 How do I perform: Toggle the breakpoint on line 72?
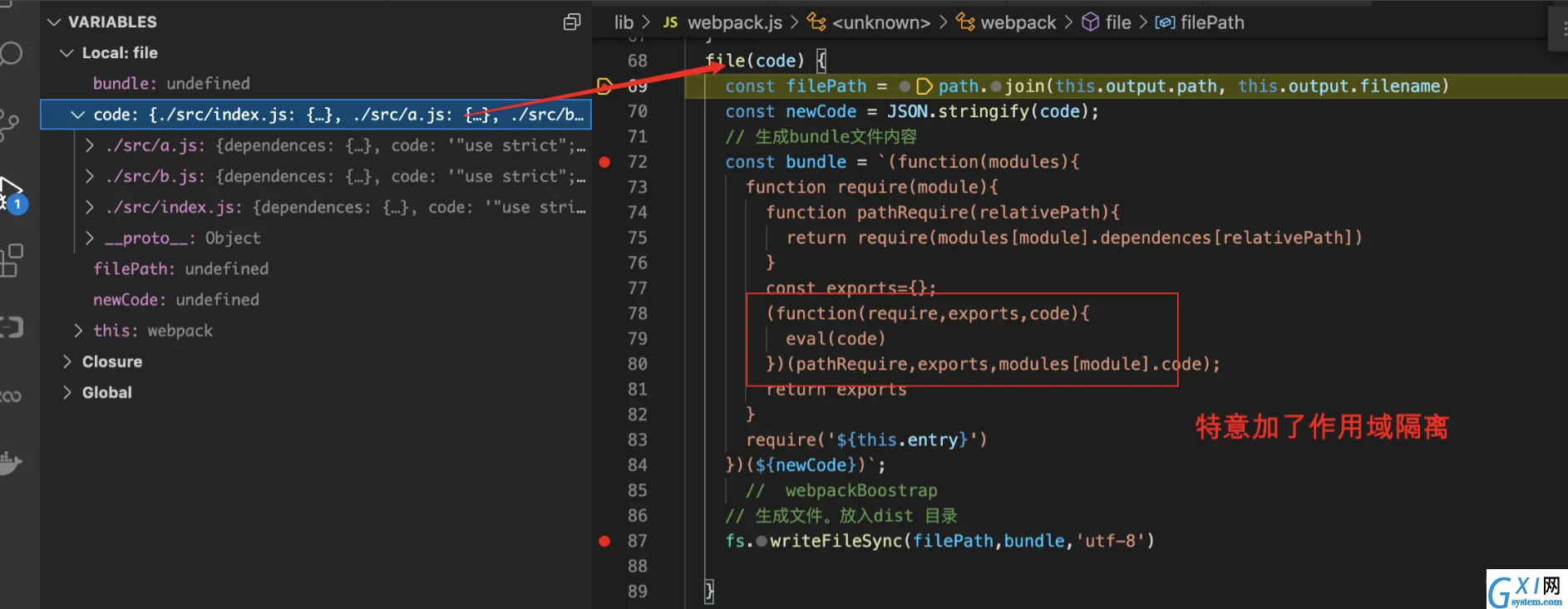point(604,162)
